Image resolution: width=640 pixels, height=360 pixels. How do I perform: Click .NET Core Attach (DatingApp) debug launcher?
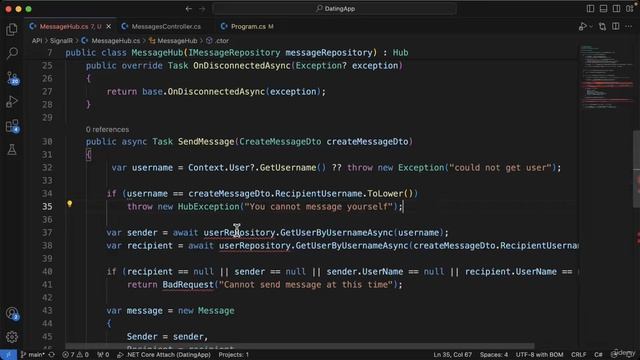[x=164, y=355]
